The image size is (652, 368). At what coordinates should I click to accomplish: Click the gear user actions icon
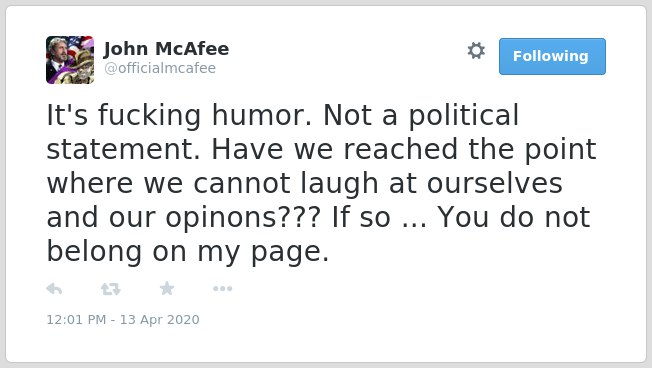[x=476, y=51]
